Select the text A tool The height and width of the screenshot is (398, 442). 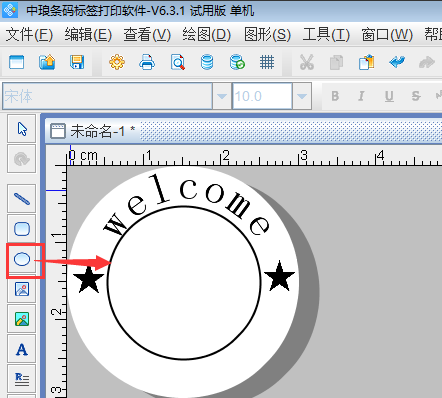point(22,349)
